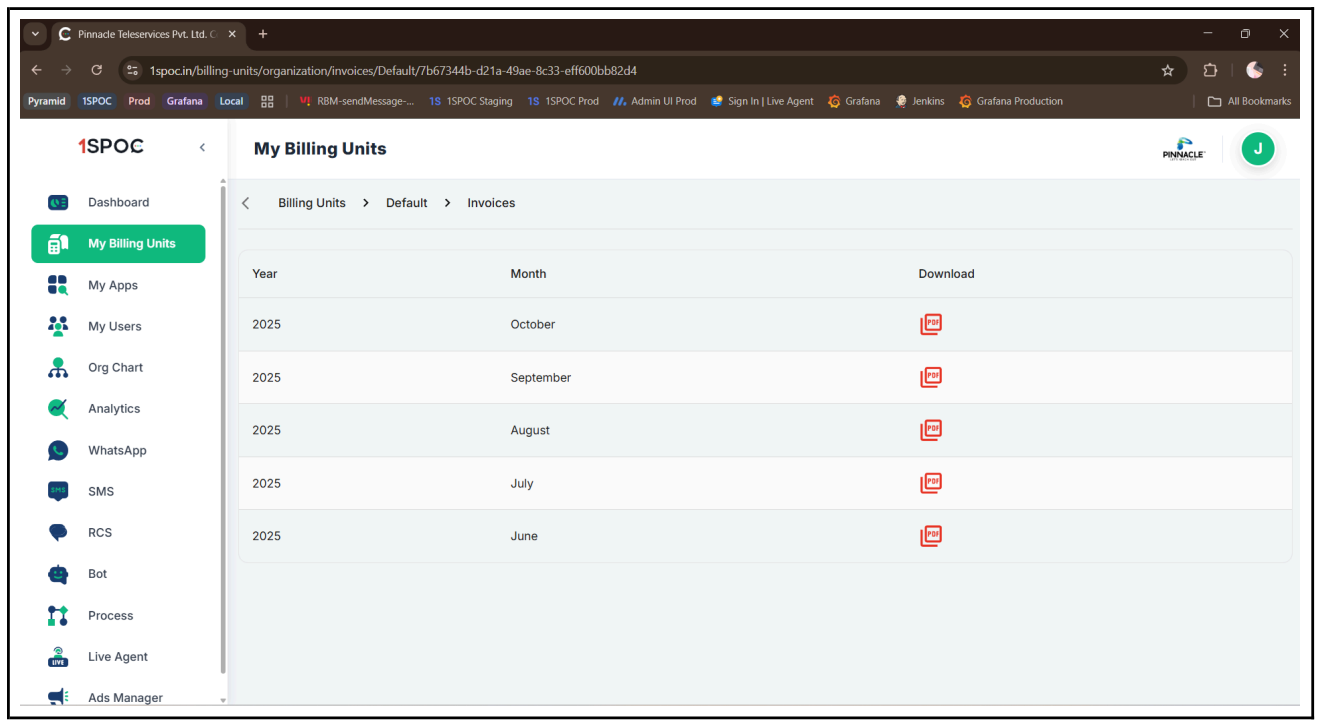Open the browser extensions menu

[1210, 70]
